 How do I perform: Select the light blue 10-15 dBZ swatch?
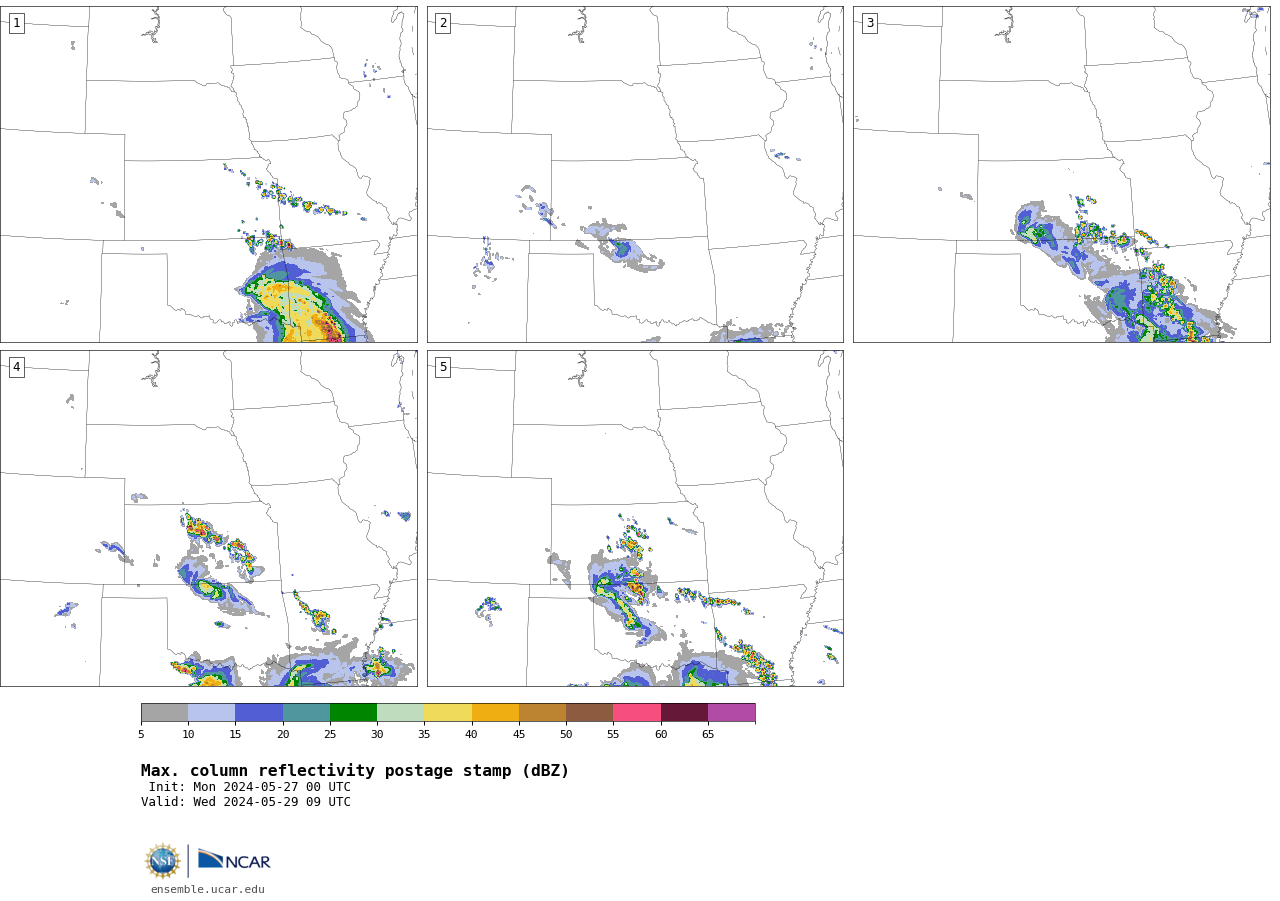point(211,713)
